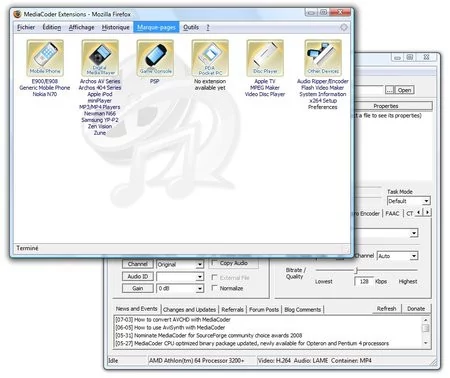Expand the Task Mode Default dropdown
The image size is (450, 378).
pos(426,201)
